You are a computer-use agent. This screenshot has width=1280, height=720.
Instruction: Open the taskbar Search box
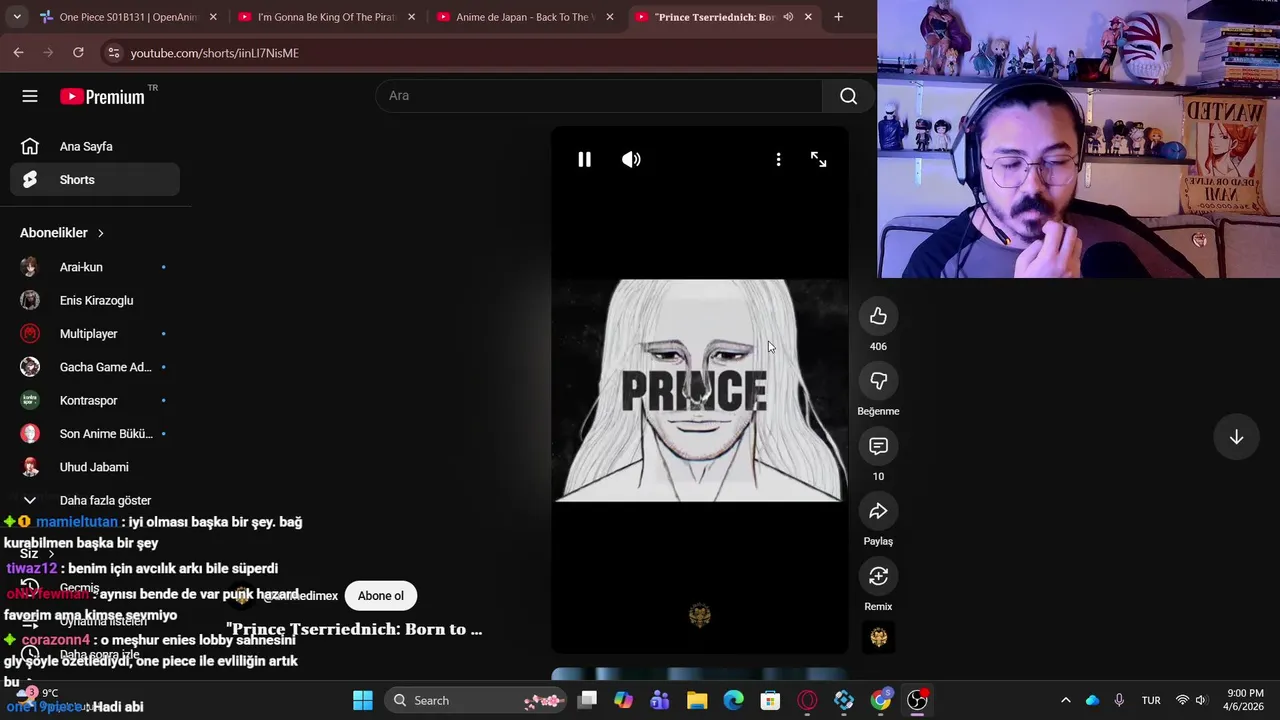tap(477, 700)
